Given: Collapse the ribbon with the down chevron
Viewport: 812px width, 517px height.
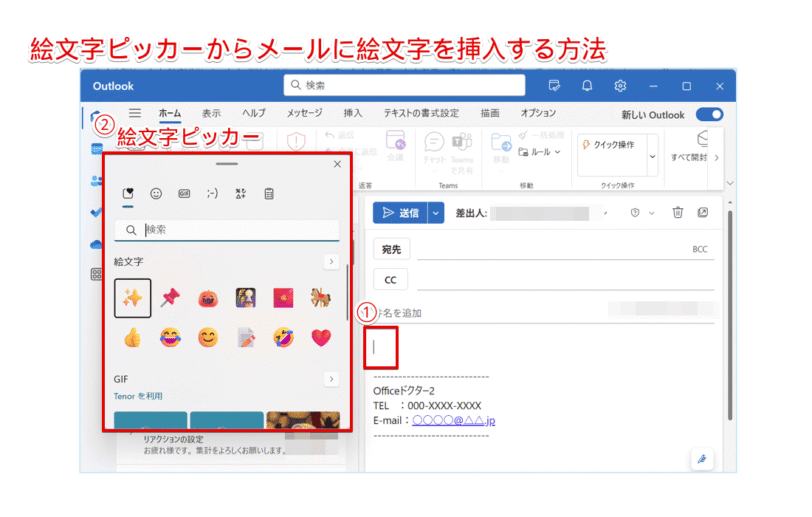Looking at the screenshot, I should (x=730, y=183).
